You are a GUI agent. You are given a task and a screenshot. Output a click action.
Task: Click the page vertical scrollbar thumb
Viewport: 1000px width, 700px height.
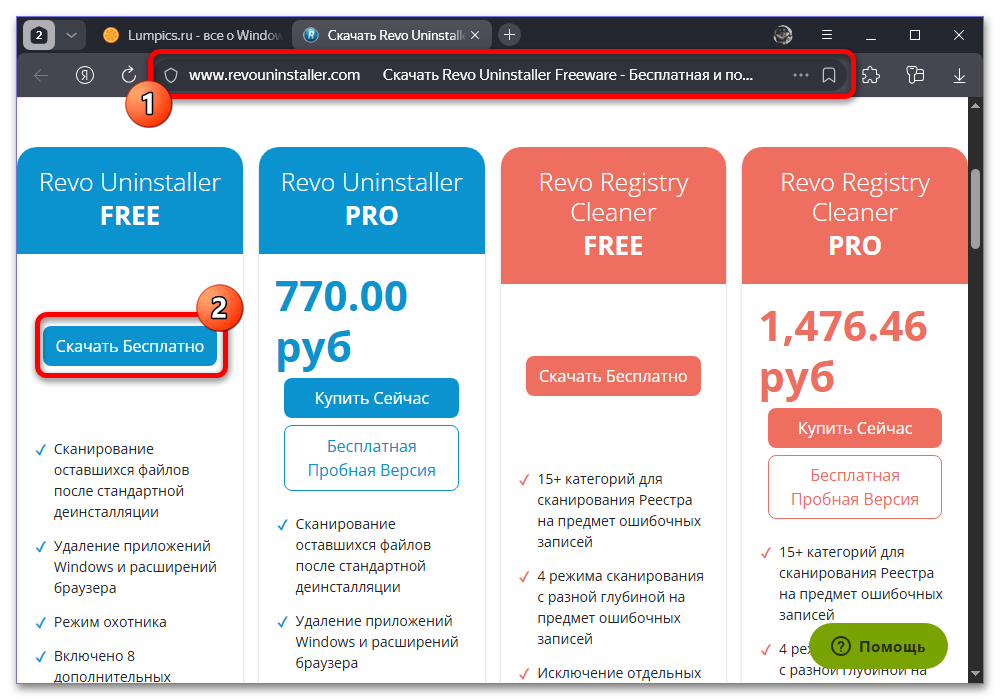[976, 208]
